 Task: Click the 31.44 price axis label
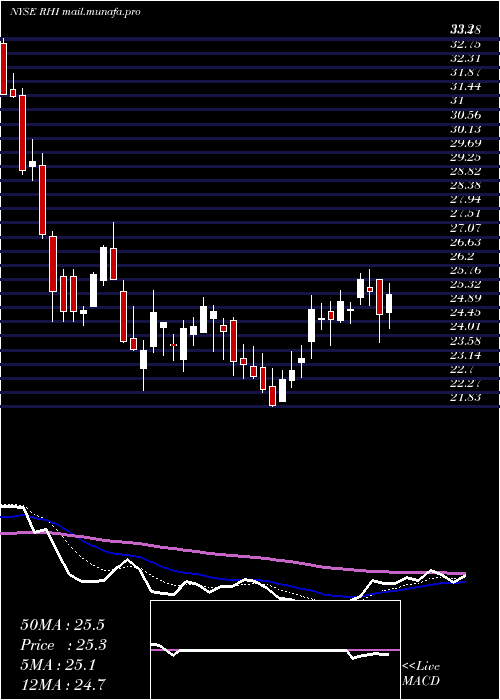[x=465, y=86]
